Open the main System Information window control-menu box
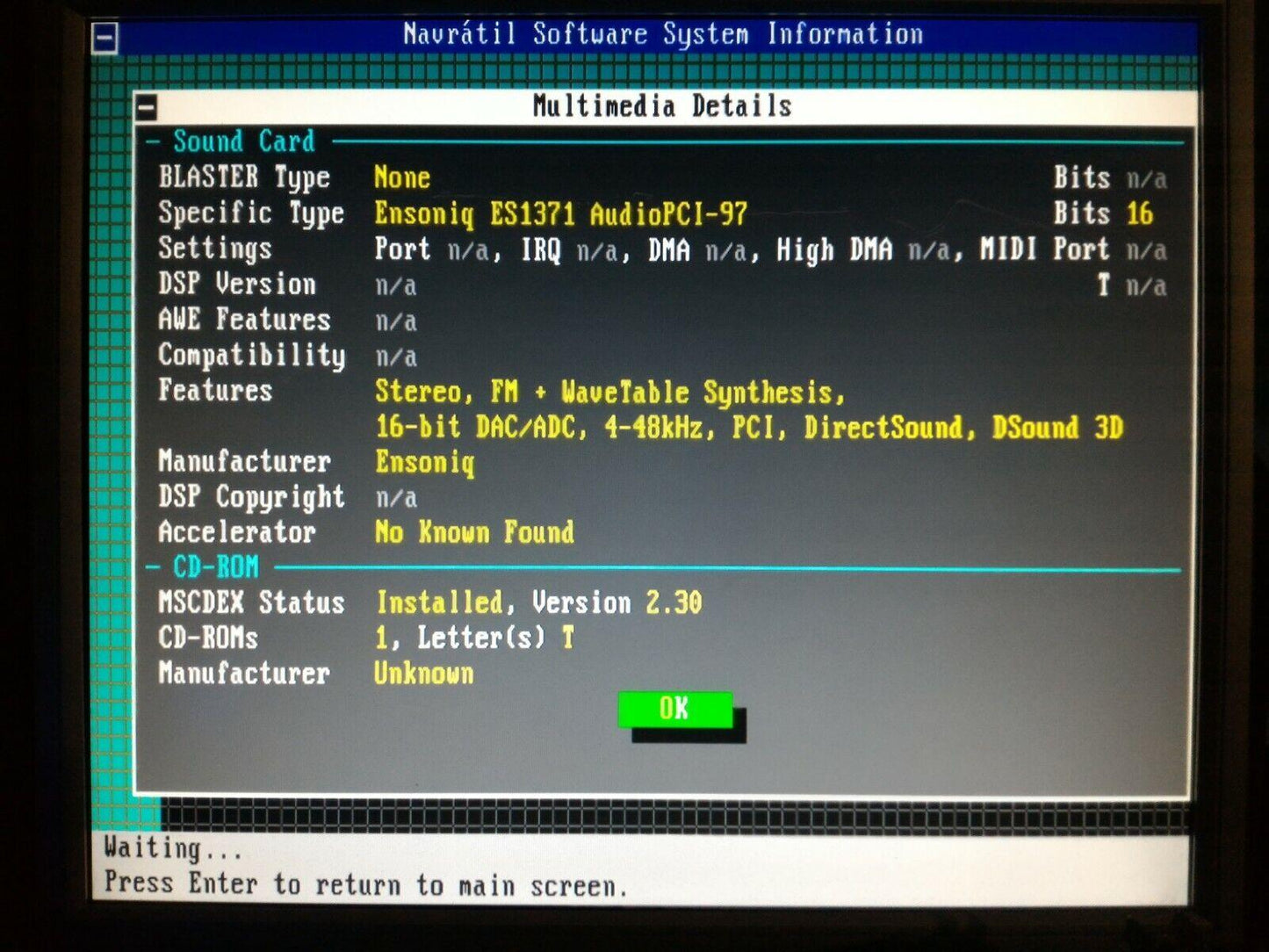The height and width of the screenshot is (952, 1269). tap(105, 39)
